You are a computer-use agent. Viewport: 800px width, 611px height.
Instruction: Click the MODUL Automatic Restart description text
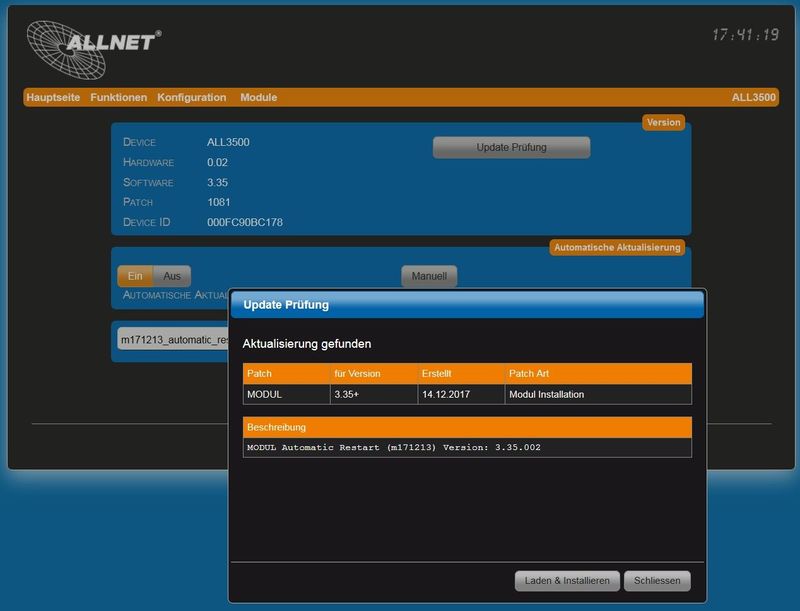(394, 447)
